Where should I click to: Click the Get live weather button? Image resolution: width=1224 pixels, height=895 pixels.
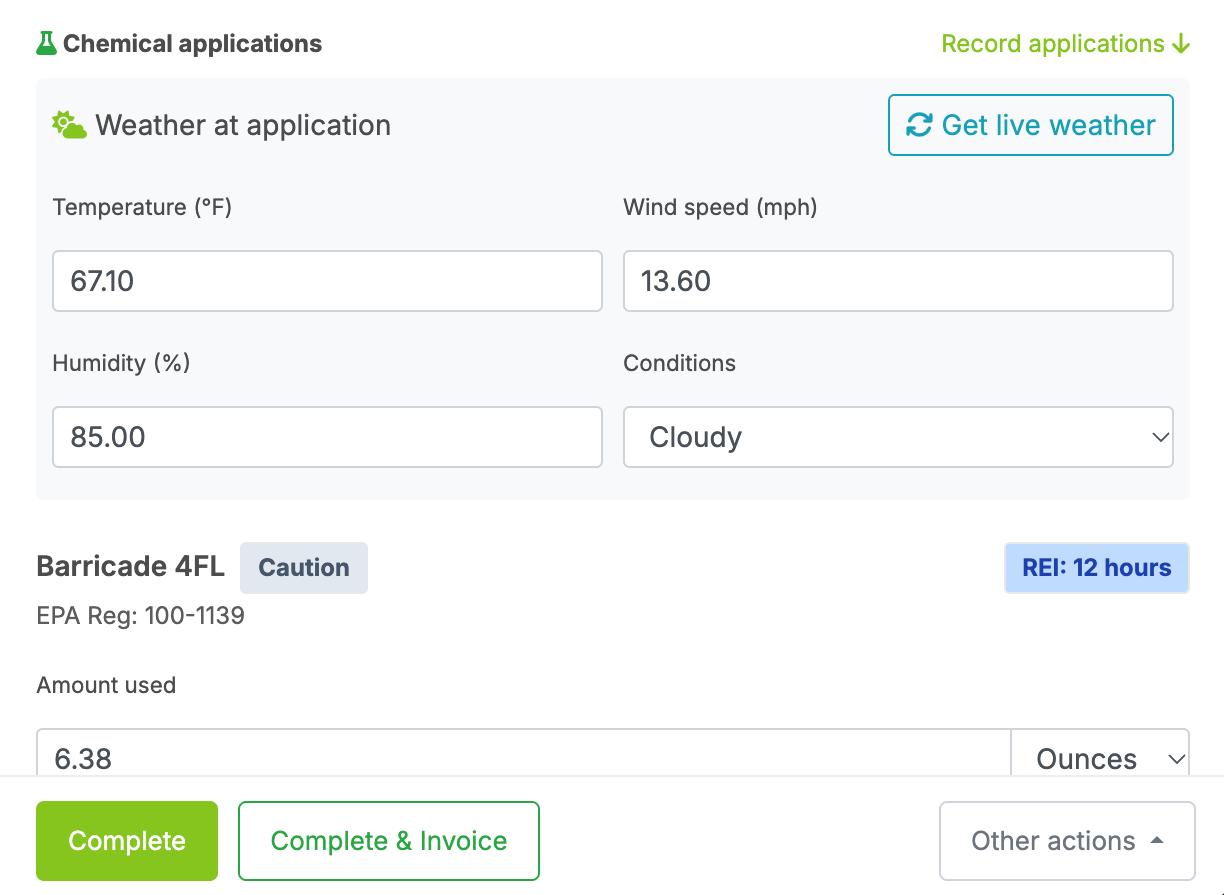pos(1031,125)
